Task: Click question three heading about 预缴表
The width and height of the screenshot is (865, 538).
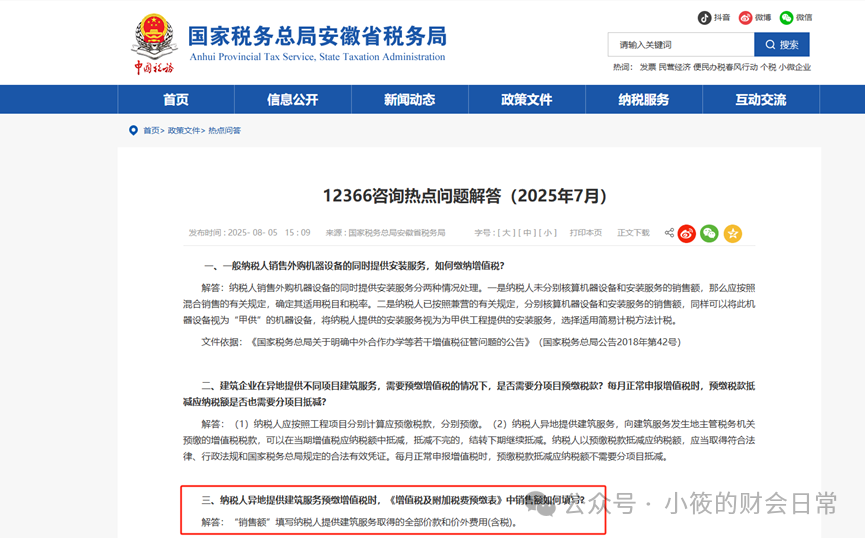Action: tap(393, 500)
